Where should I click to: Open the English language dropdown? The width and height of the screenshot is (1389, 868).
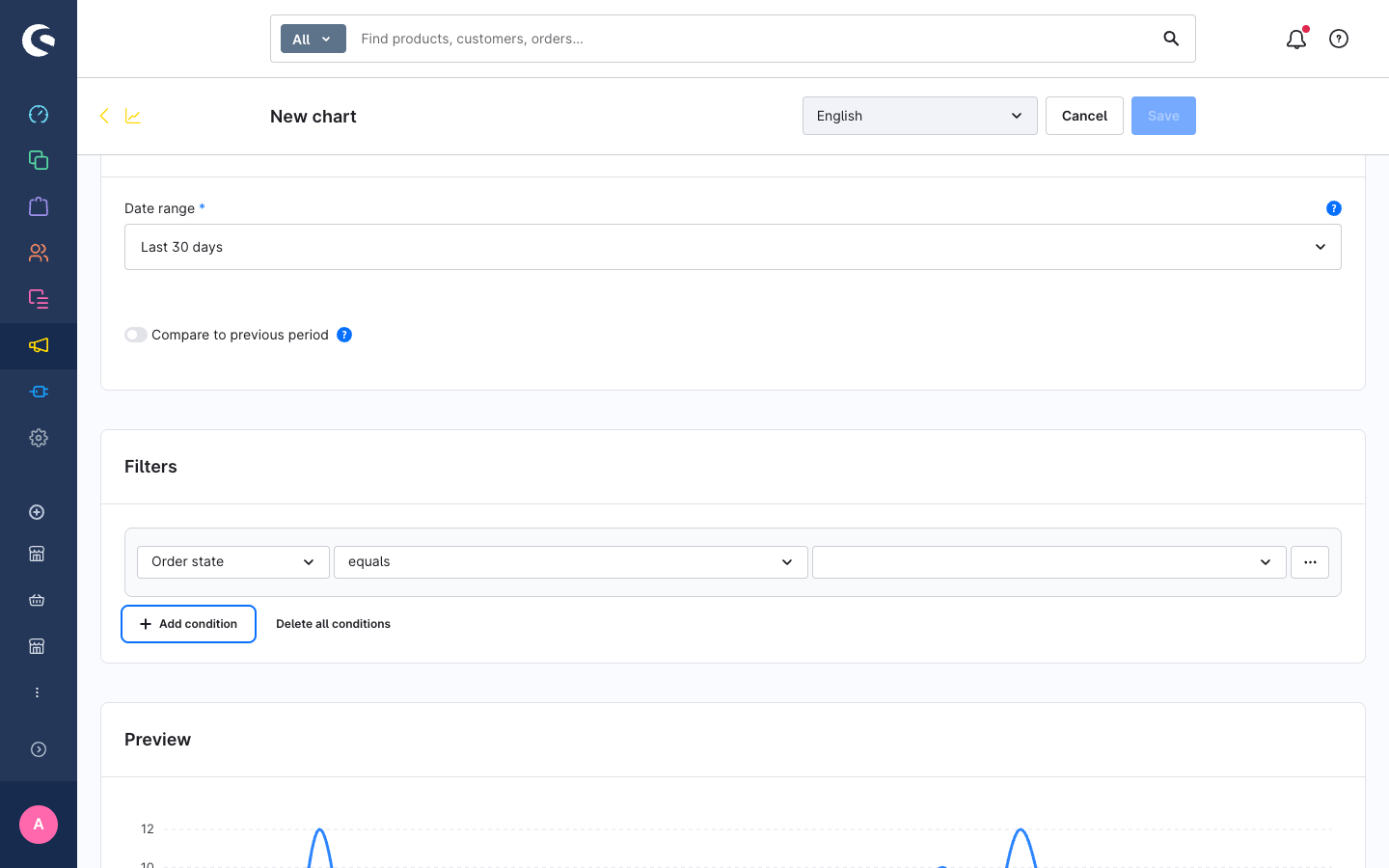tap(920, 116)
